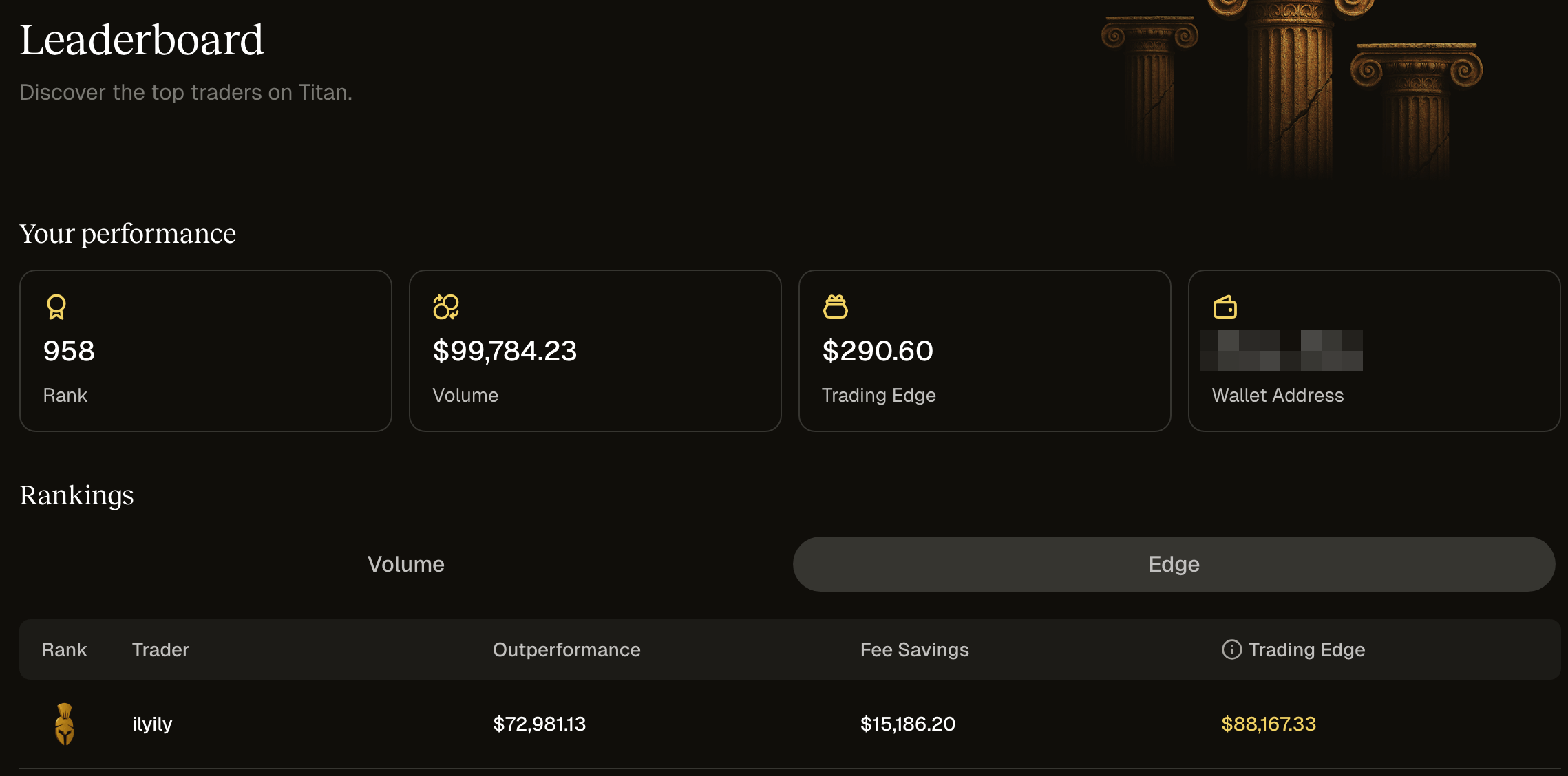The height and width of the screenshot is (776, 1568).
Task: Click the $290.60 trading edge value
Action: click(x=878, y=351)
